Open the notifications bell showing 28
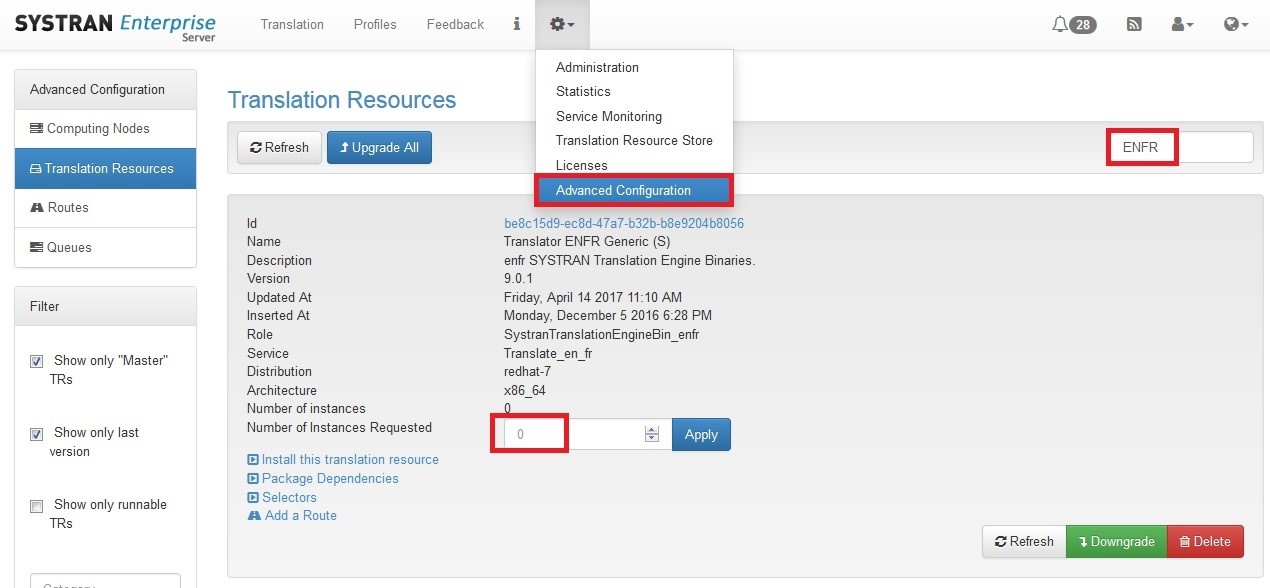Image resolution: width=1270 pixels, height=588 pixels. coord(1074,25)
